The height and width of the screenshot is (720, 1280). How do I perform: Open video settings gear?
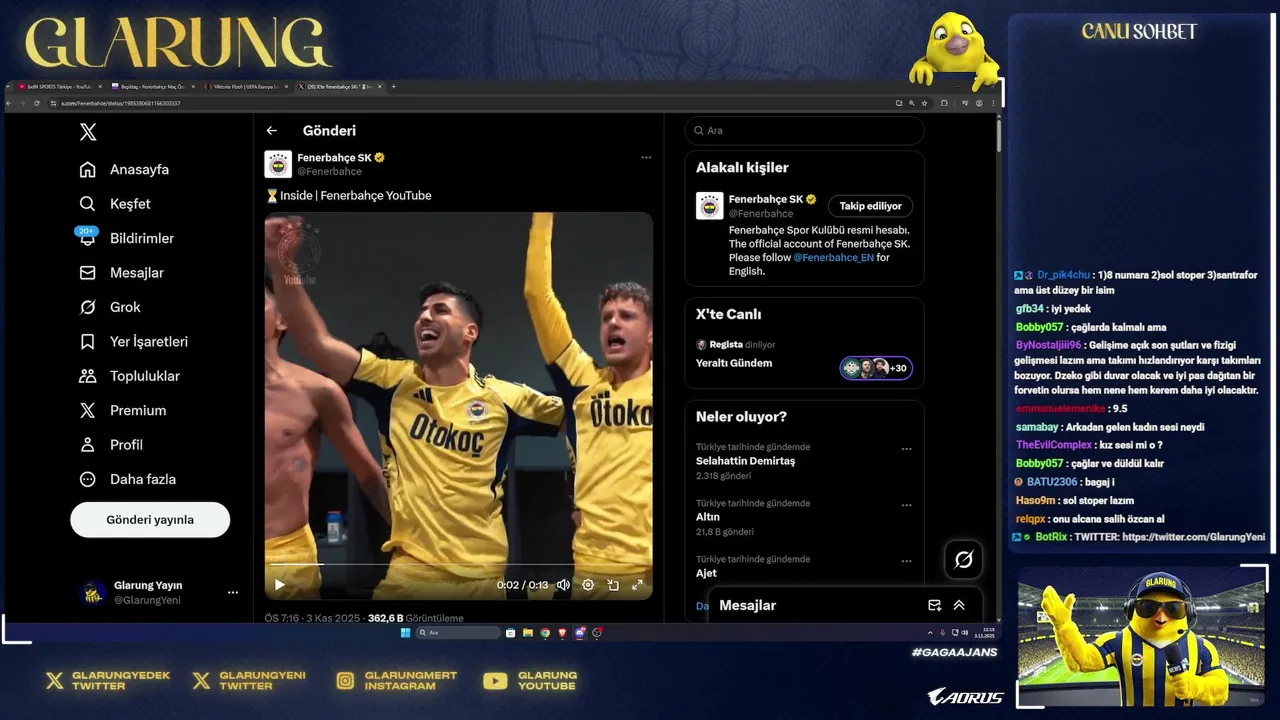pos(588,585)
